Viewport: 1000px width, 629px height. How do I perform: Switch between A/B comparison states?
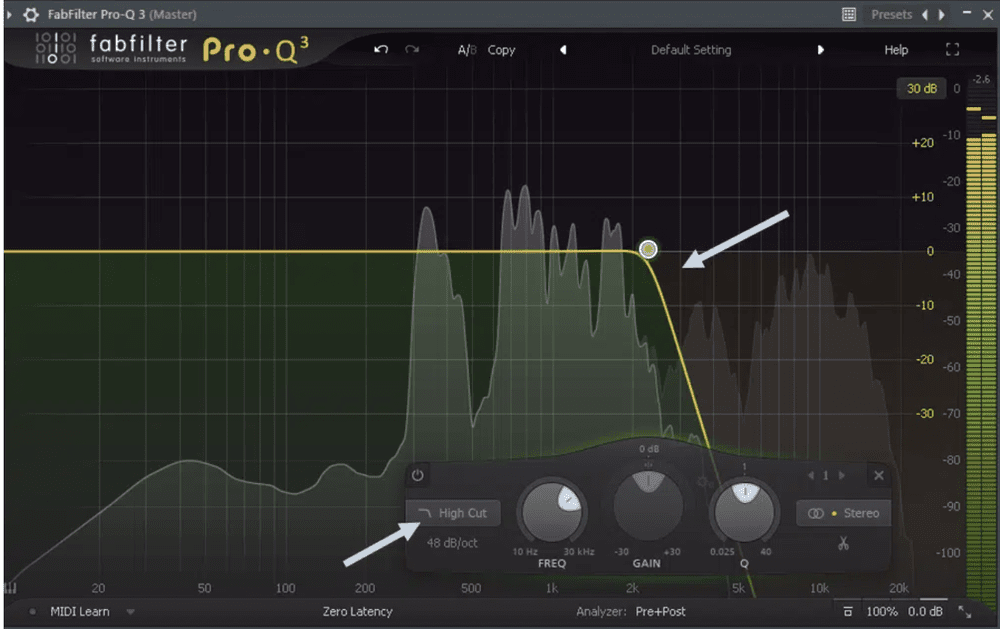tap(466, 48)
